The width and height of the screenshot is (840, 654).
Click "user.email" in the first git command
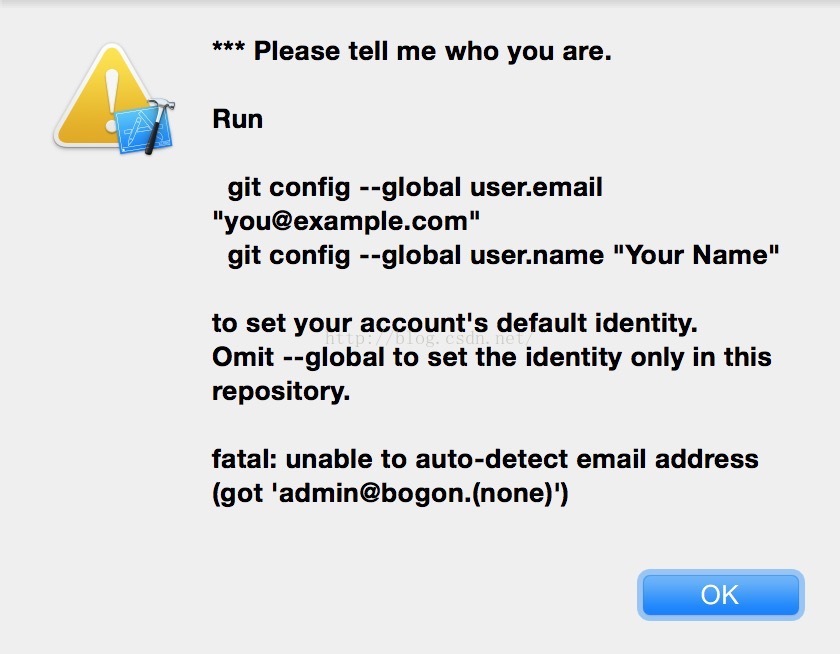(536, 187)
